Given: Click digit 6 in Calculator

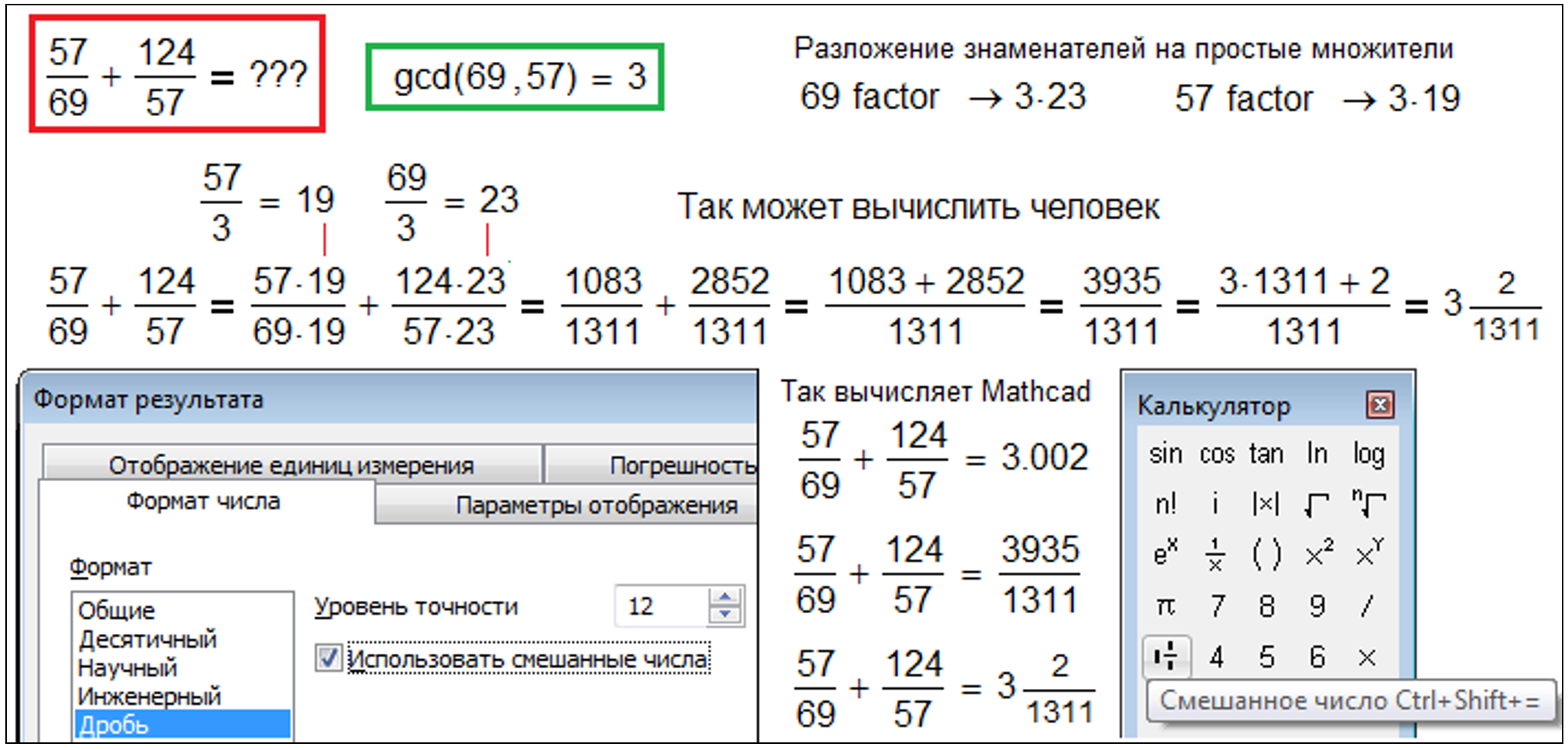Looking at the screenshot, I should click(x=1317, y=657).
